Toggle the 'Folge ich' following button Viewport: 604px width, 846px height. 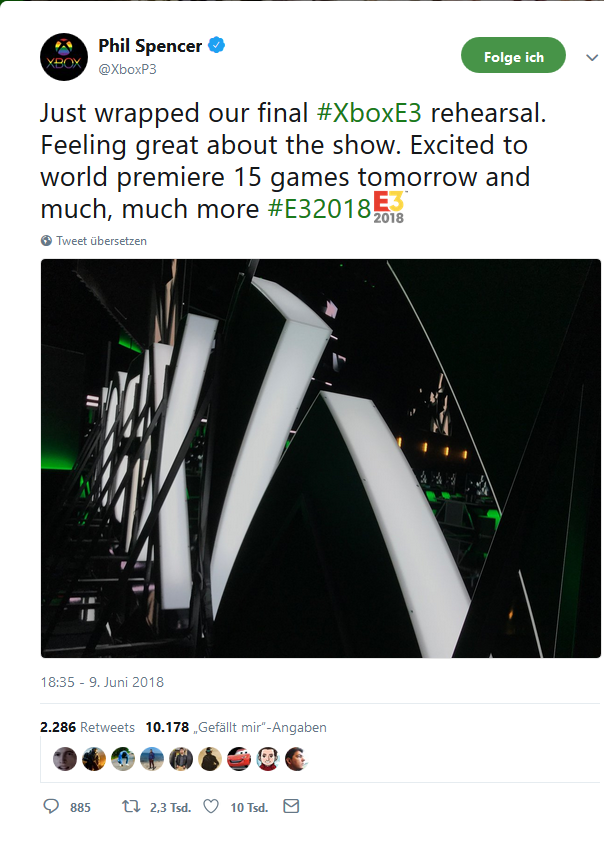point(513,57)
